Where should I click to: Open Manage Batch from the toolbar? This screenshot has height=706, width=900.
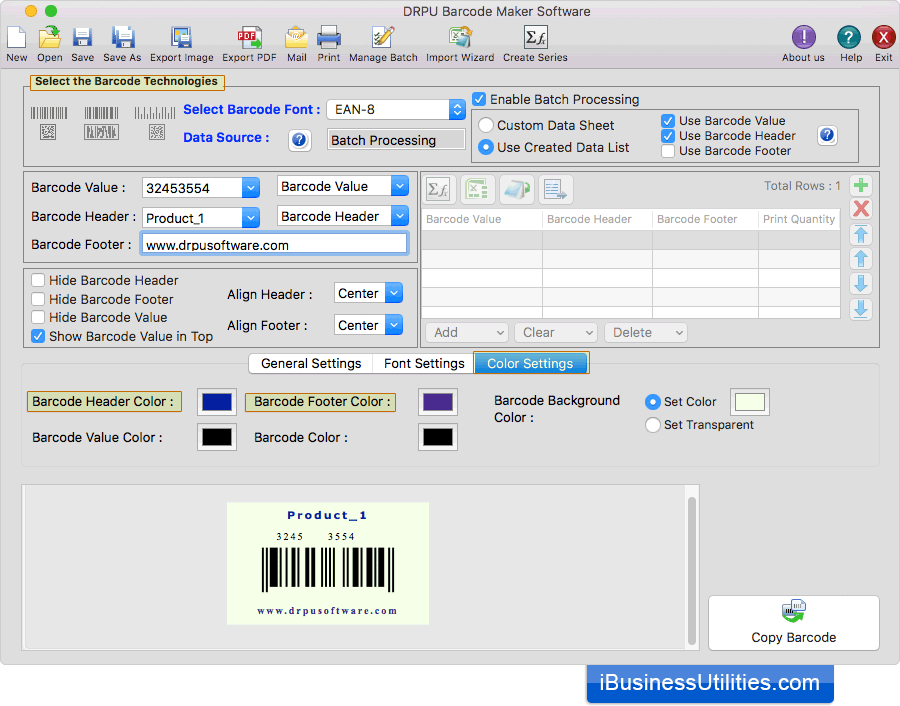coord(383,38)
